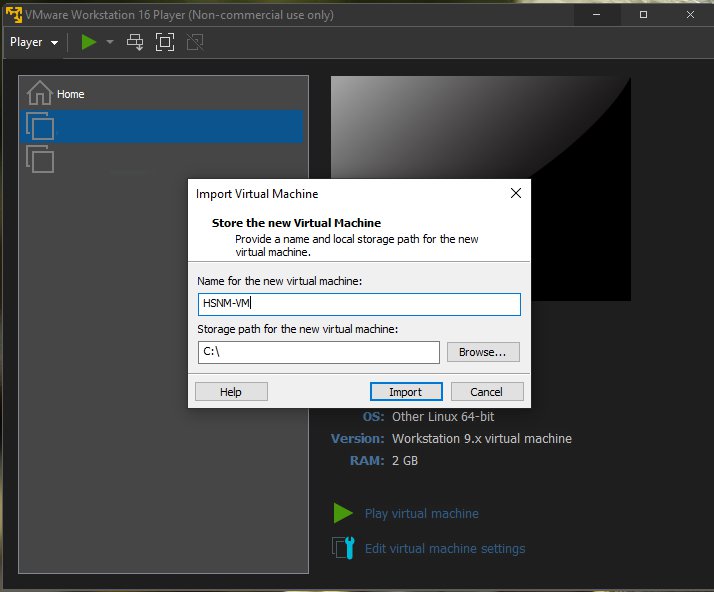The image size is (714, 592).
Task: Open Edit virtual machine settings link
Action: [444, 548]
